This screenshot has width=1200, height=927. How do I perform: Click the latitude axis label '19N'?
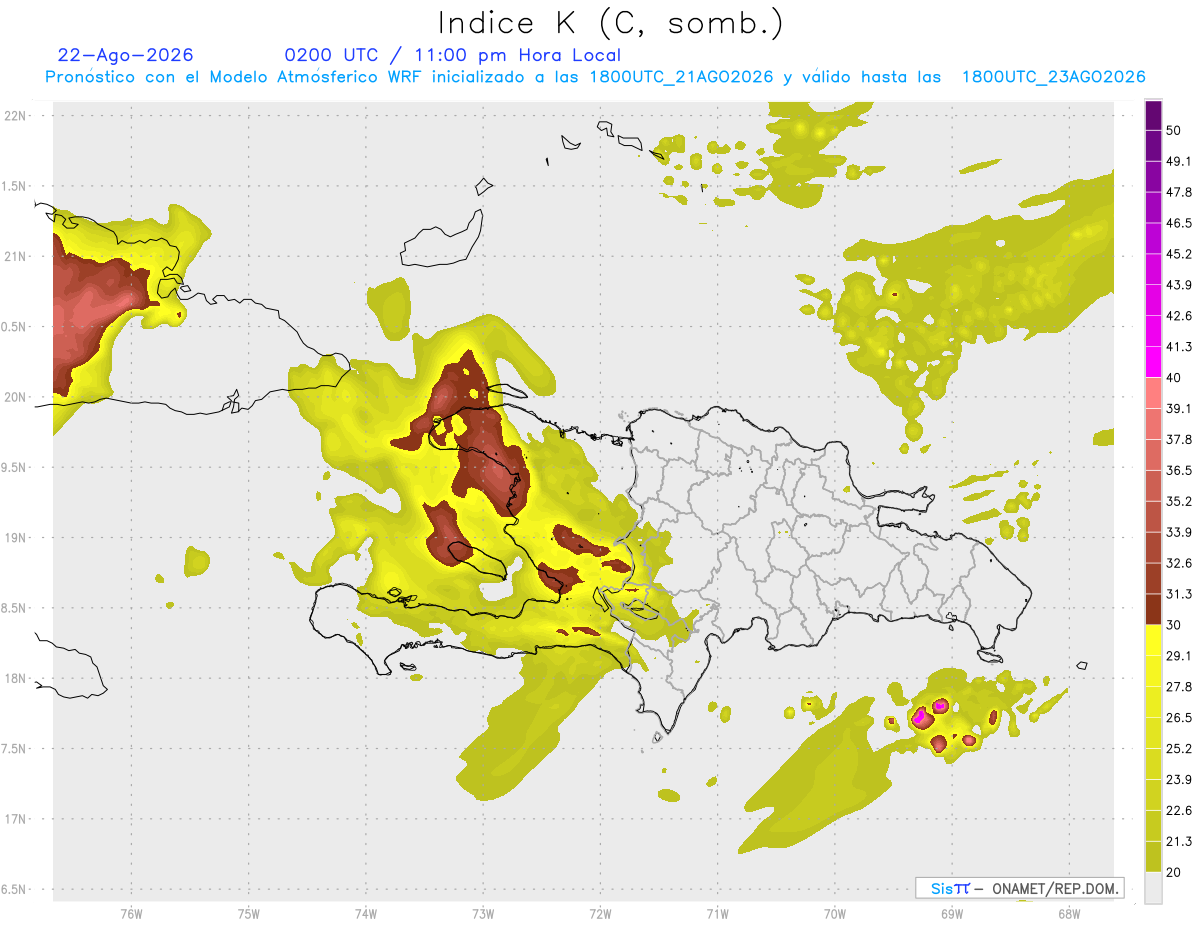tap(17, 538)
